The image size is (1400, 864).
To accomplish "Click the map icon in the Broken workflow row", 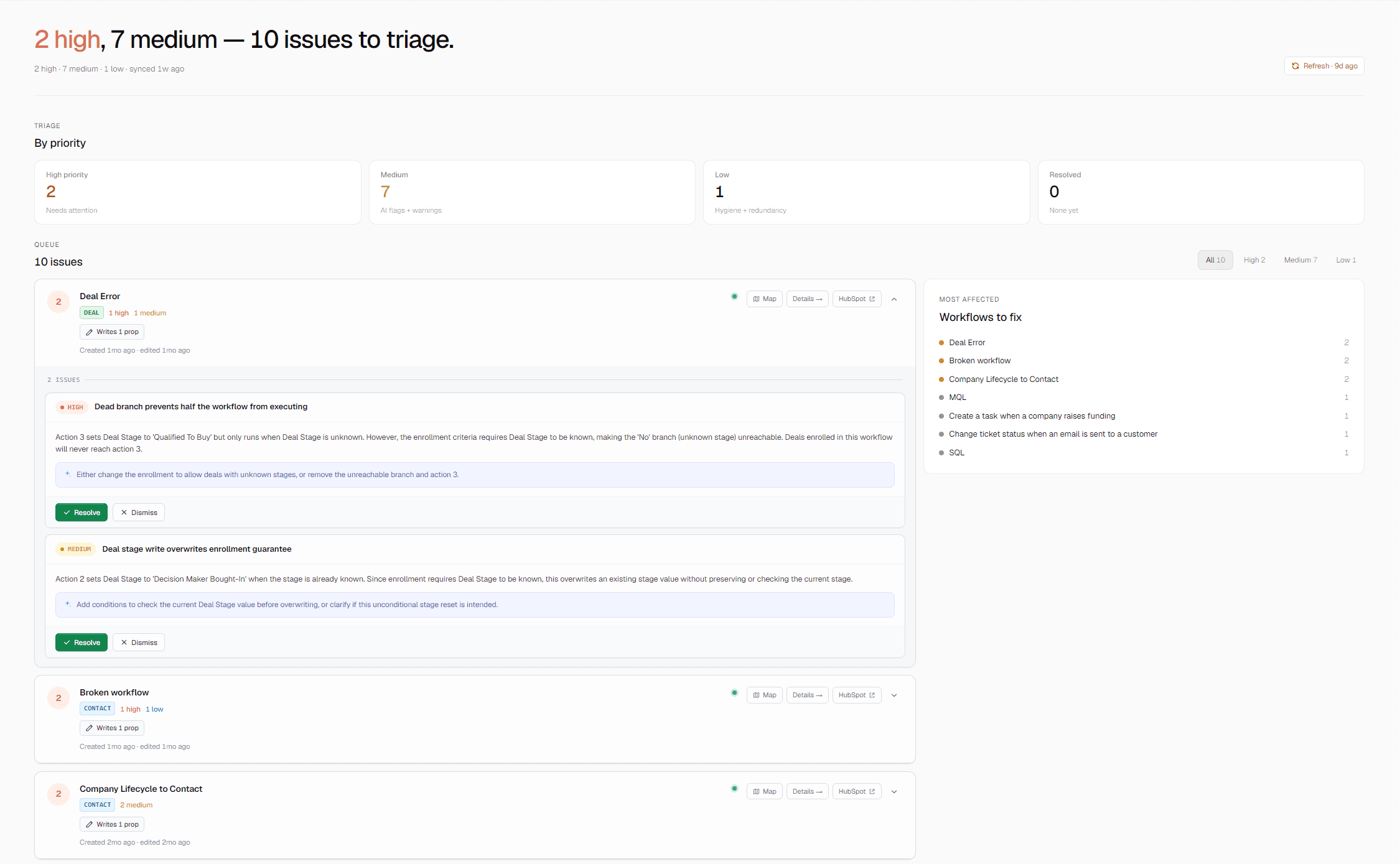I will pos(756,695).
